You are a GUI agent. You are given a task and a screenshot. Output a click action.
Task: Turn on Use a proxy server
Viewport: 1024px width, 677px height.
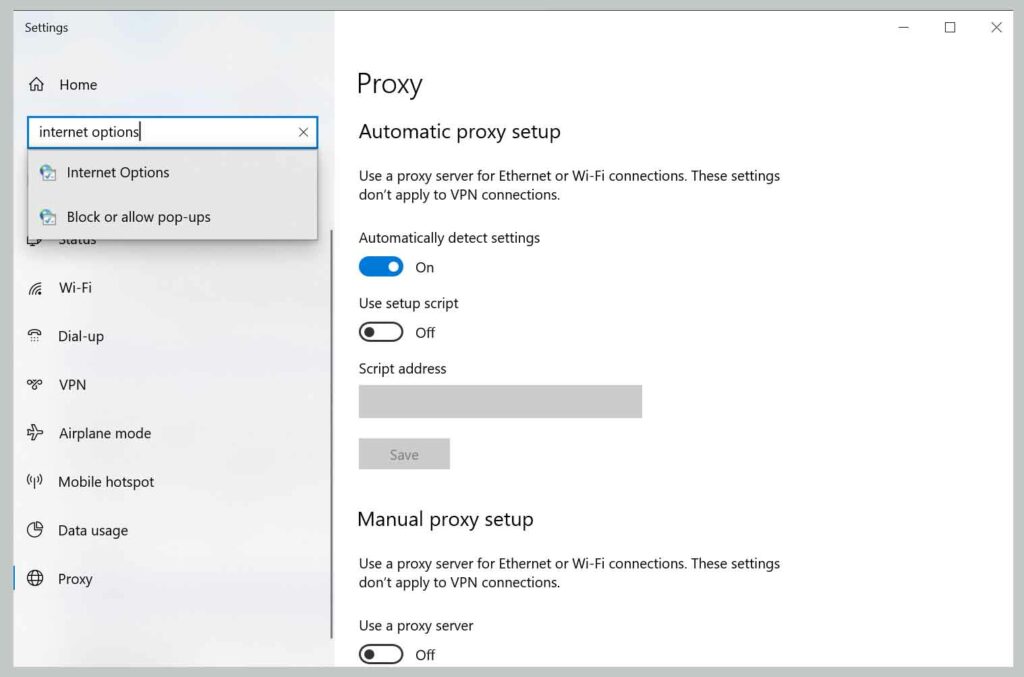pyautogui.click(x=381, y=654)
